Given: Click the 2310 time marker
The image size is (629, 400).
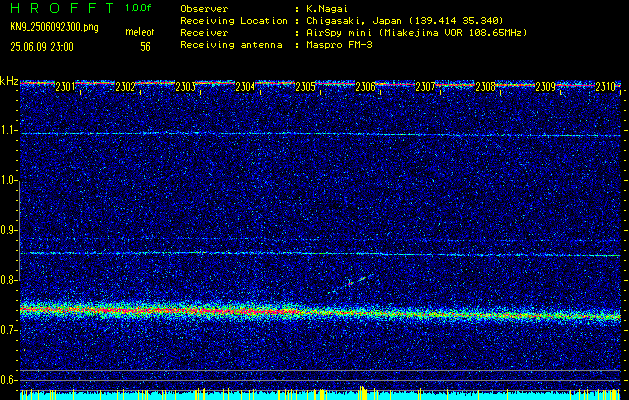Looking at the screenshot, I should (x=605, y=86).
